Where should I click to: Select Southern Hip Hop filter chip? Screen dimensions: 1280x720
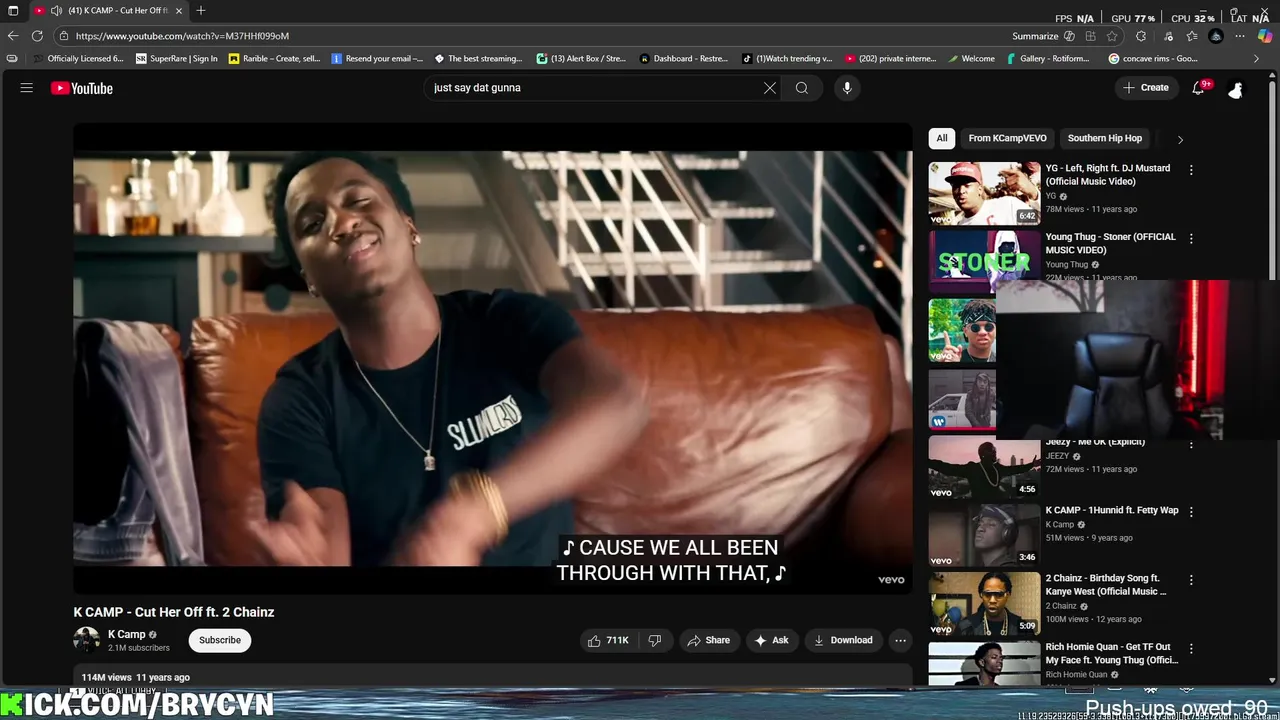(x=1105, y=138)
